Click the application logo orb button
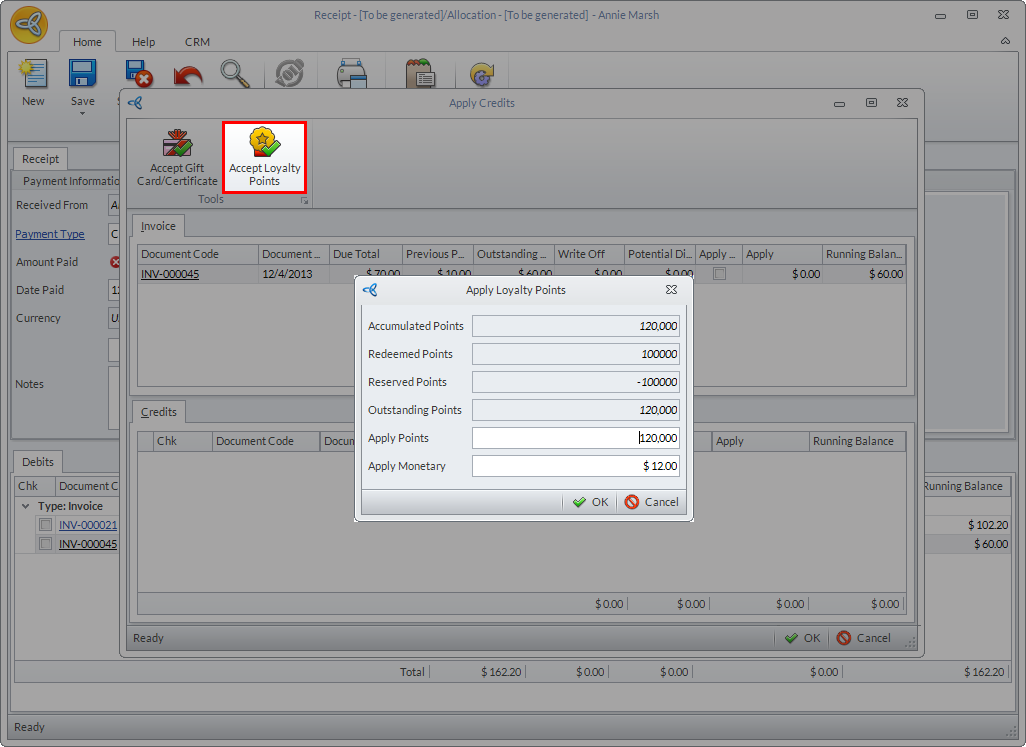The image size is (1026, 747). click(x=29, y=25)
